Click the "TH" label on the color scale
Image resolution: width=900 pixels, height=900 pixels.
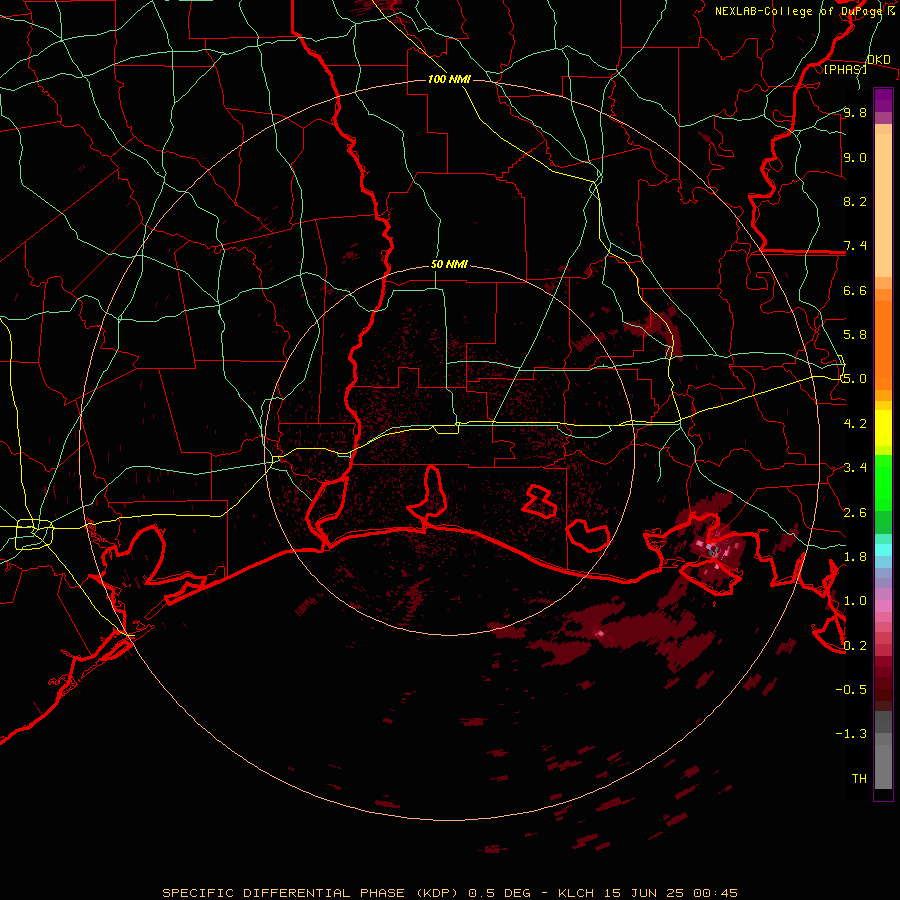point(859,778)
